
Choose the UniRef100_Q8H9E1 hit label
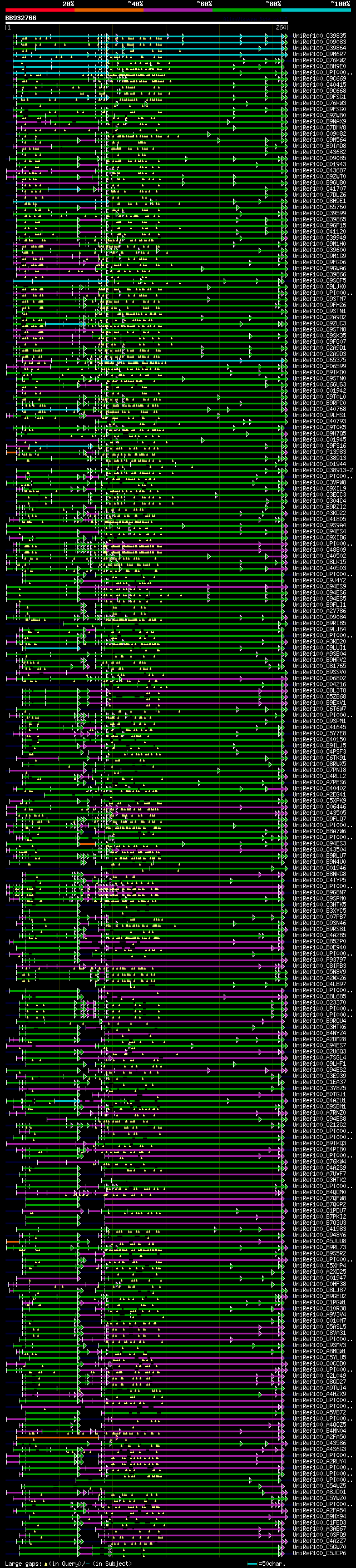(319, 201)
